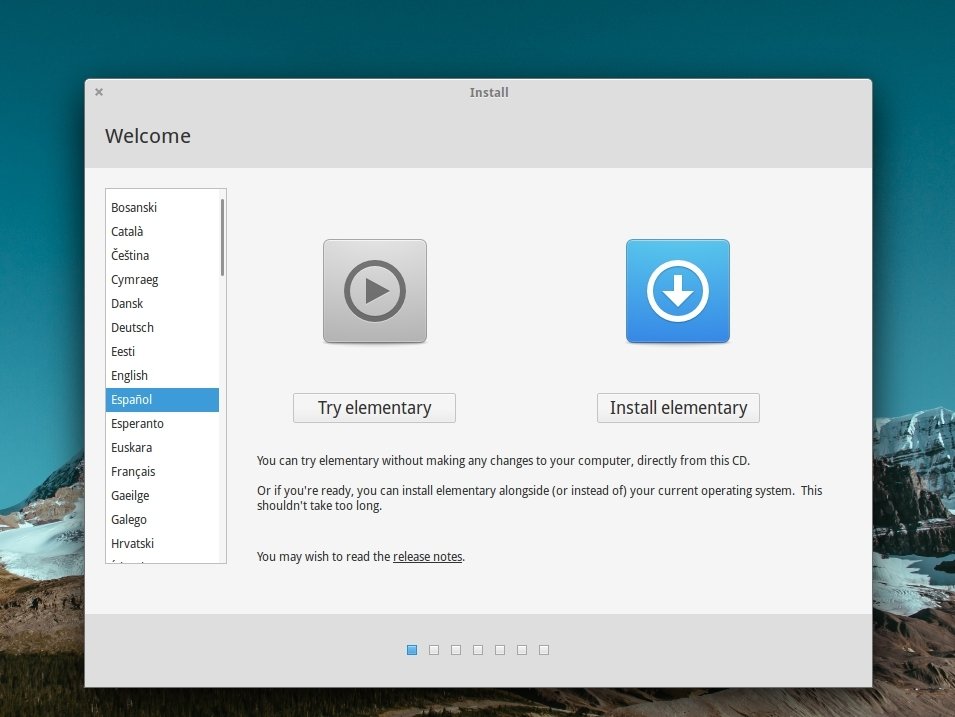
Task: Open the release notes link
Action: (x=428, y=556)
